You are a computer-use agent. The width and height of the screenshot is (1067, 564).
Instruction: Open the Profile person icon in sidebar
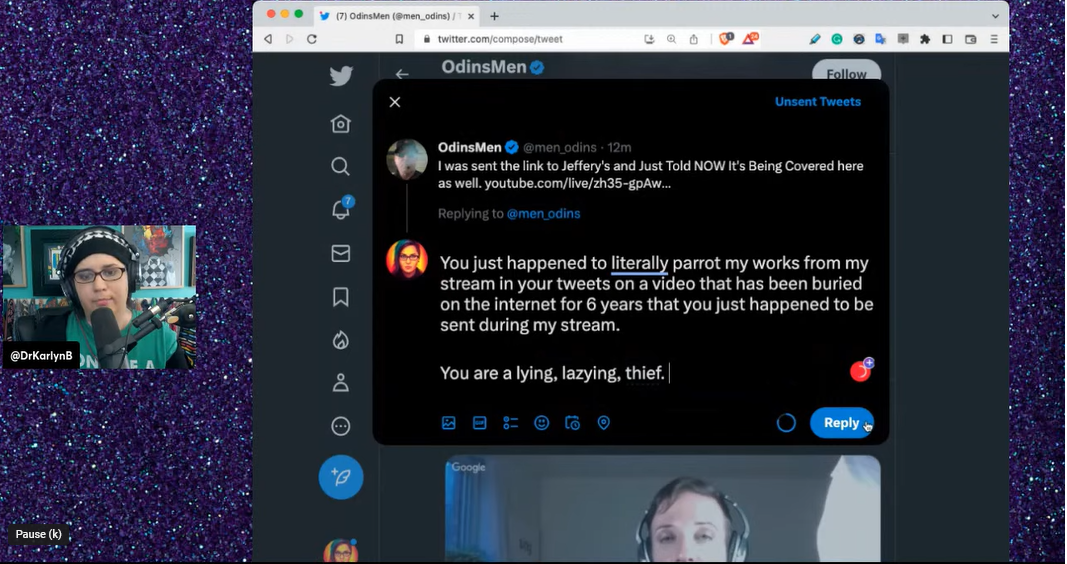(340, 383)
